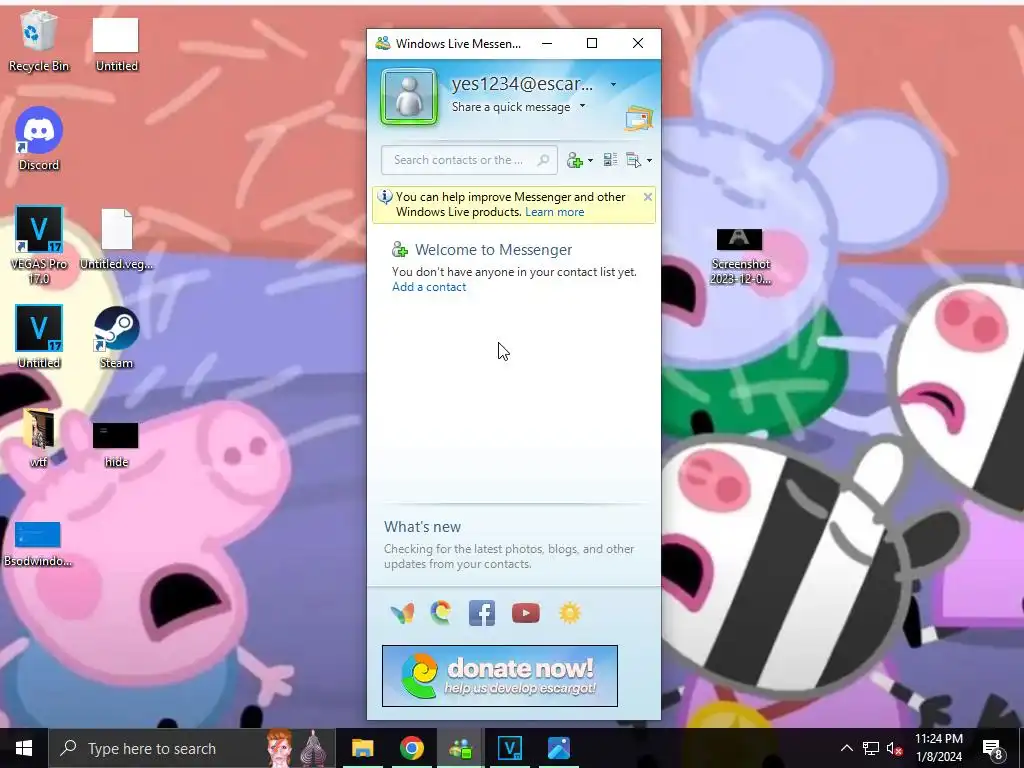Screen dimensions: 1024x768
Task: Open the MSN butterfly icon
Action: click(402, 613)
